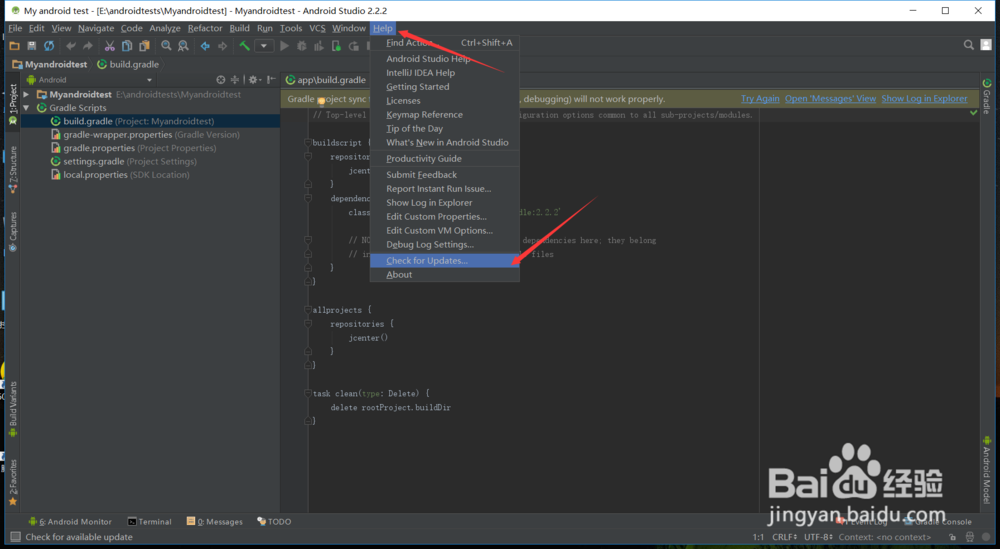Image resolution: width=1000 pixels, height=549 pixels.
Task: Choose Show Log in Explorer menu item
Action: click(445, 203)
